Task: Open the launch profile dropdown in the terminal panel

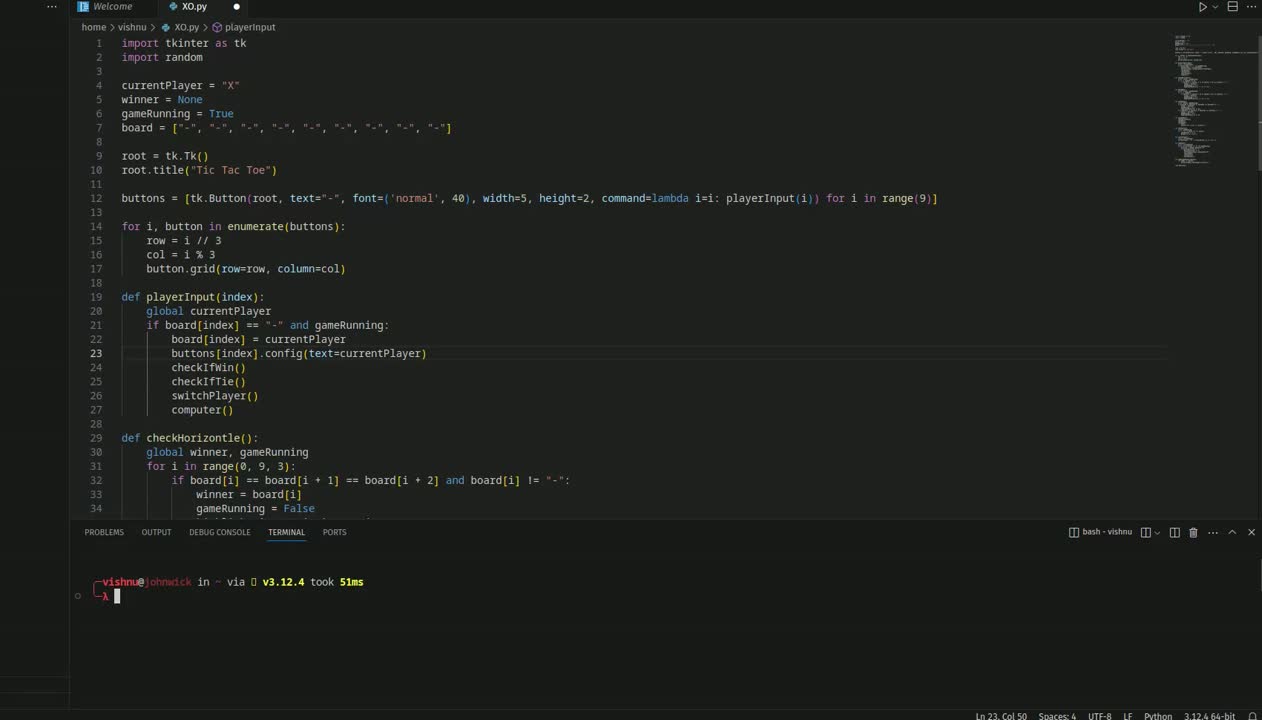Action: pyautogui.click(x=1158, y=532)
